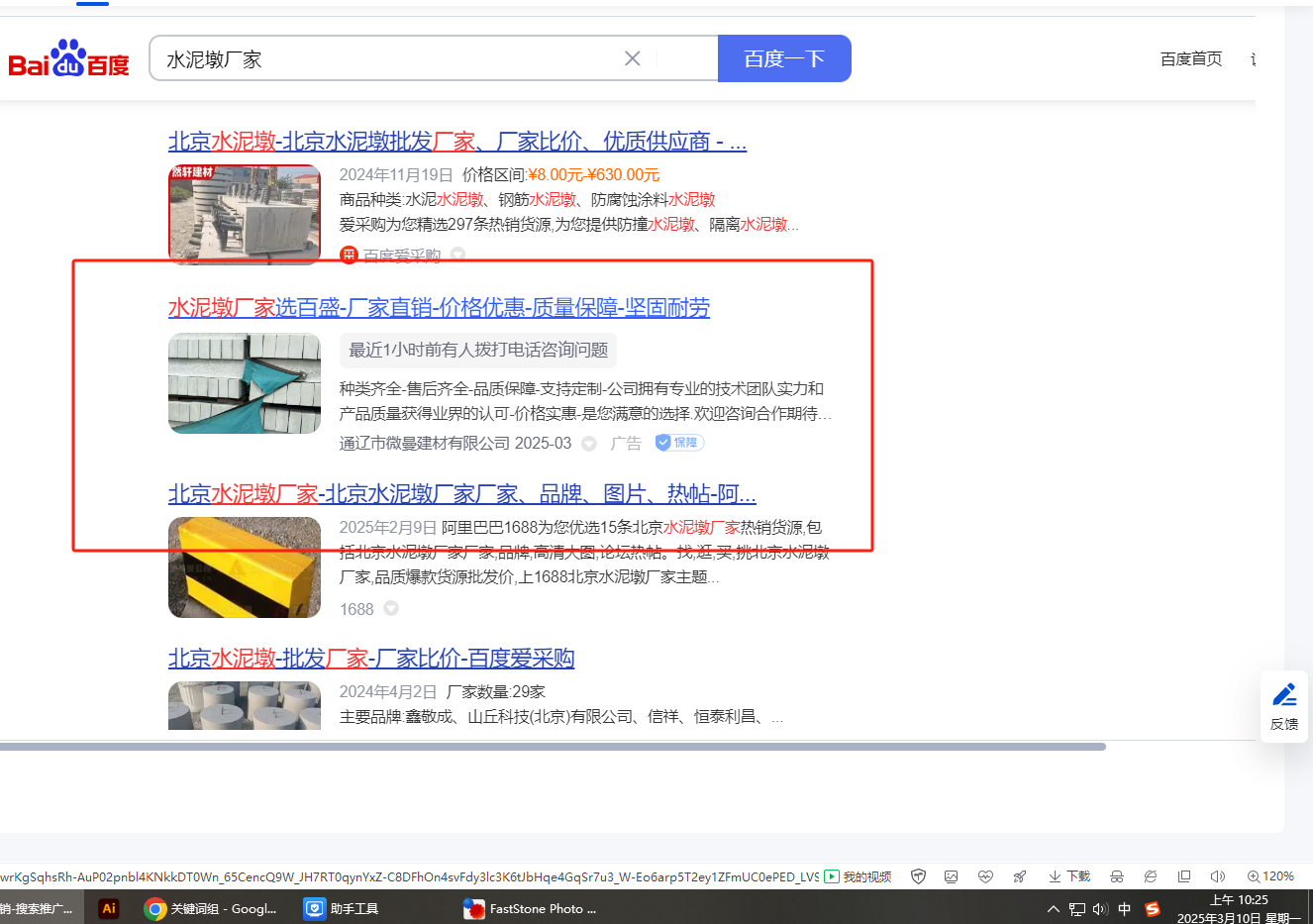Switch to FastStone Photo in the taskbar
Screen dimensions: 1313x924
click(531, 908)
